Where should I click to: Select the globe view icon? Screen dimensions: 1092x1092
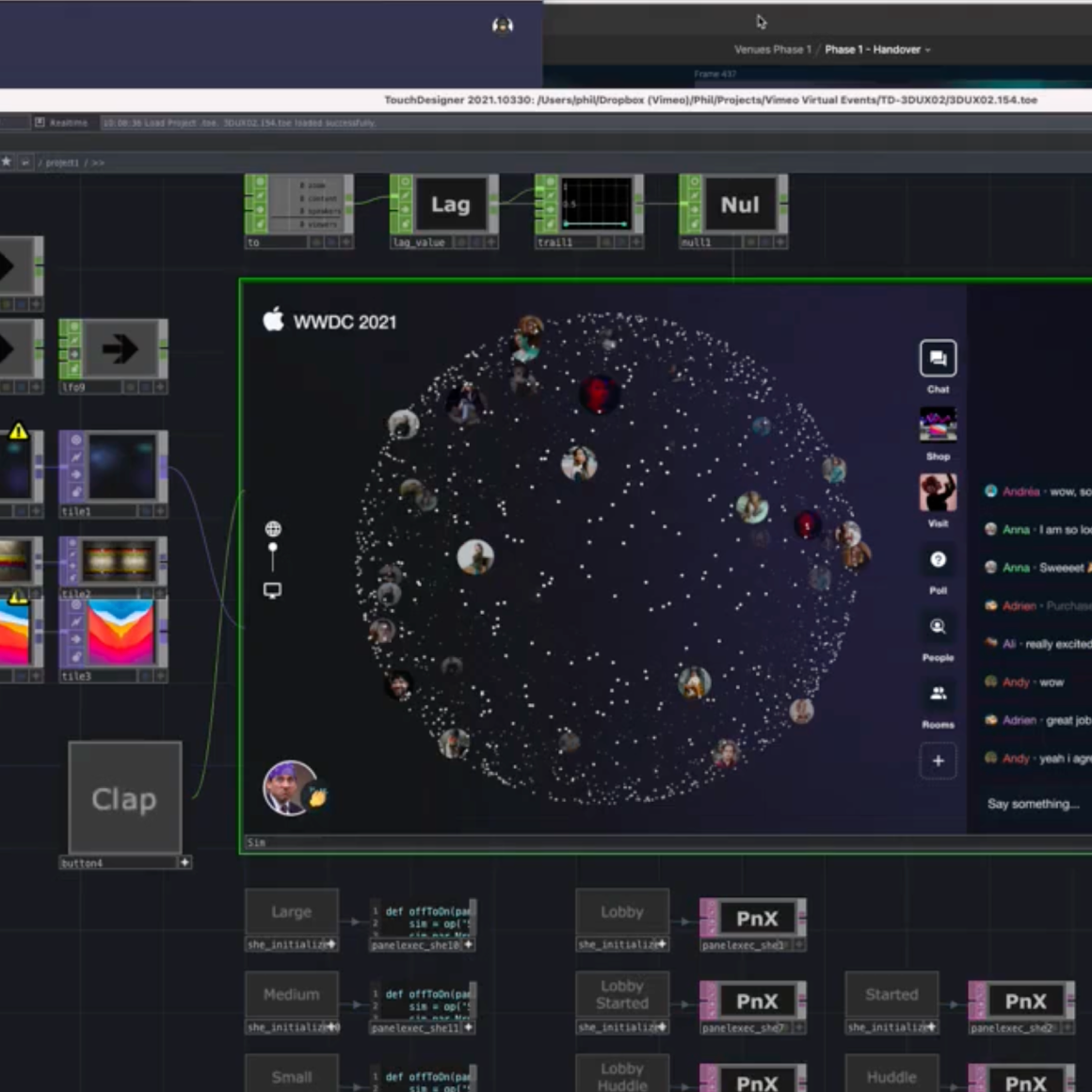click(x=273, y=529)
